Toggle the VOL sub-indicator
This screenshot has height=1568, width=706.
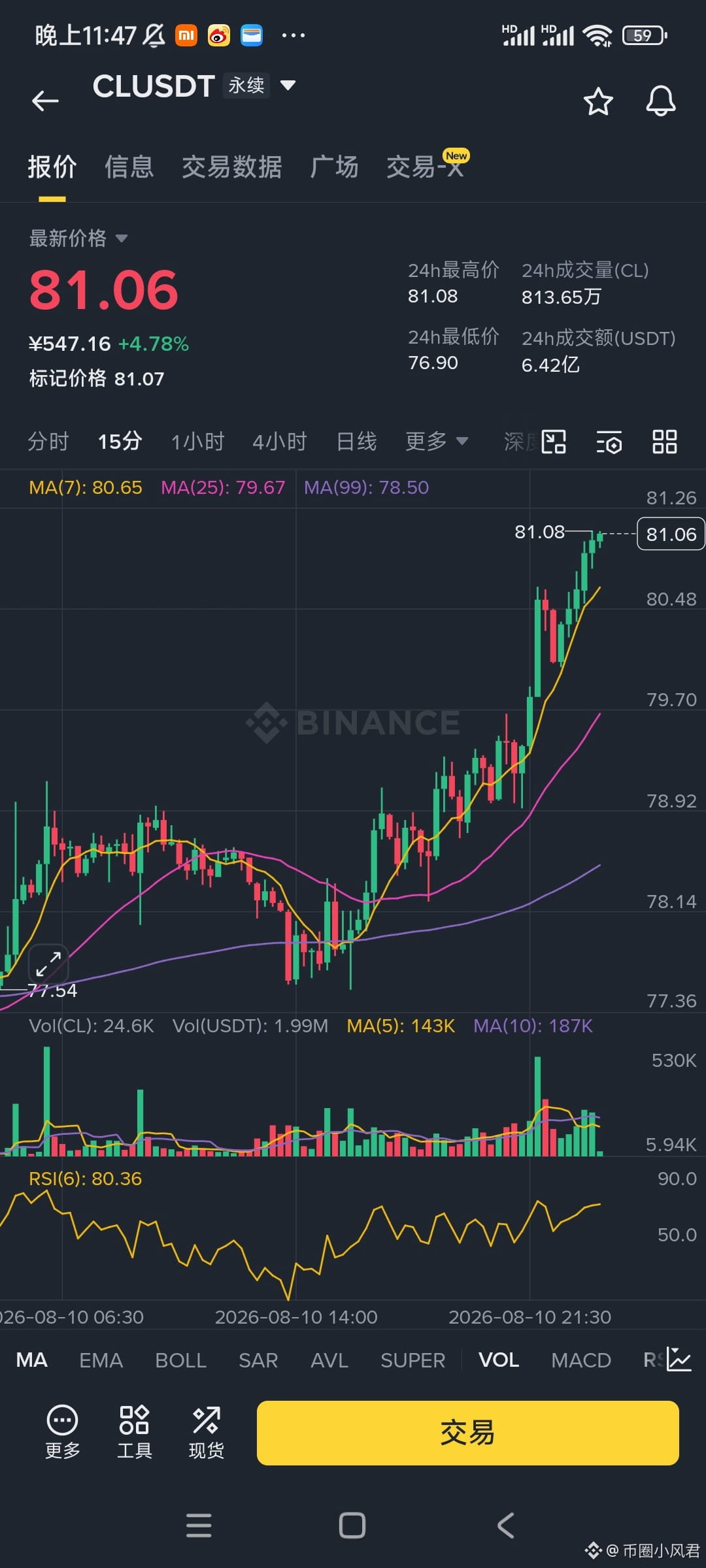coord(499,1360)
